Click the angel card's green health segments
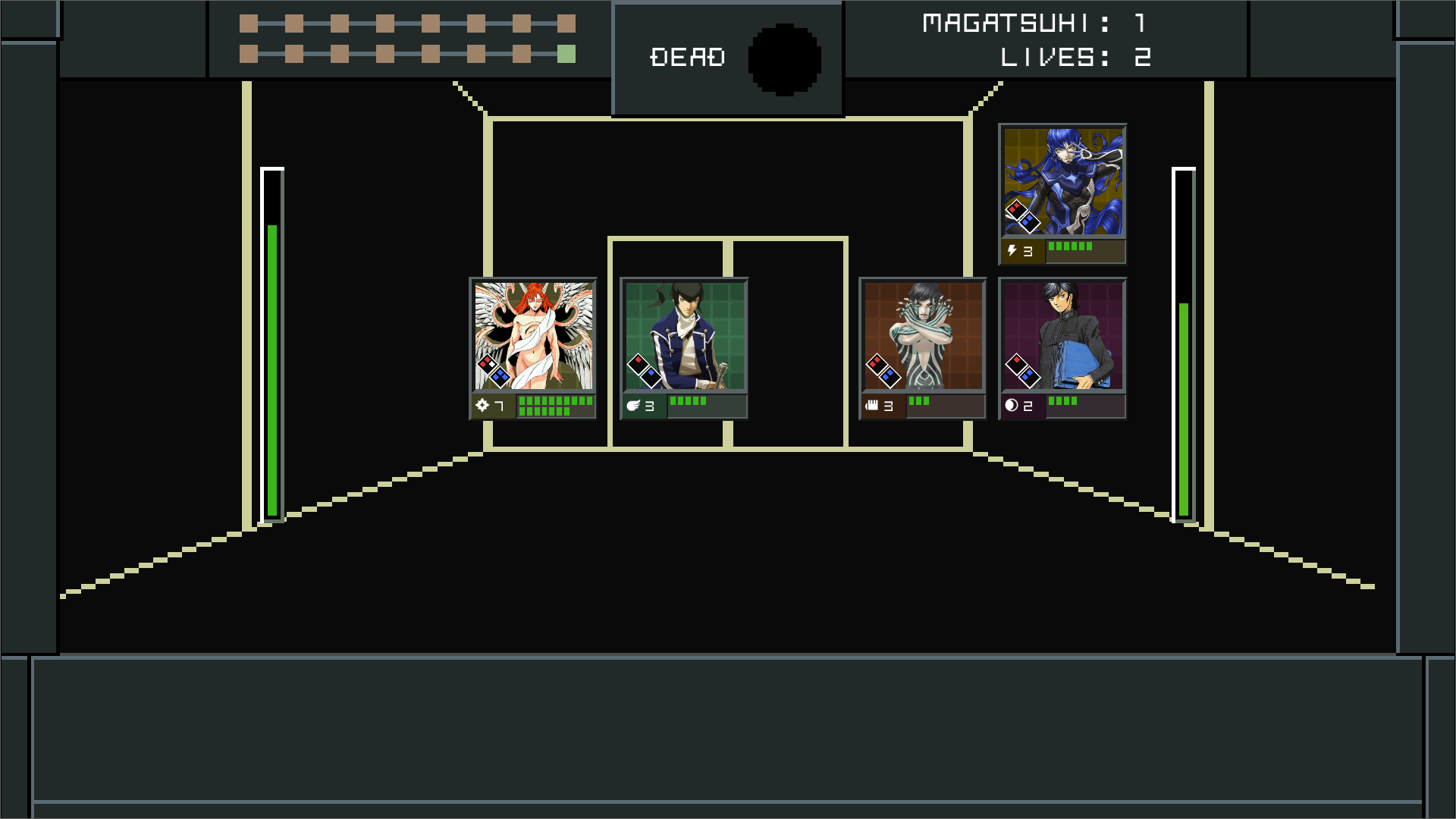This screenshot has width=1456, height=819. [556, 406]
